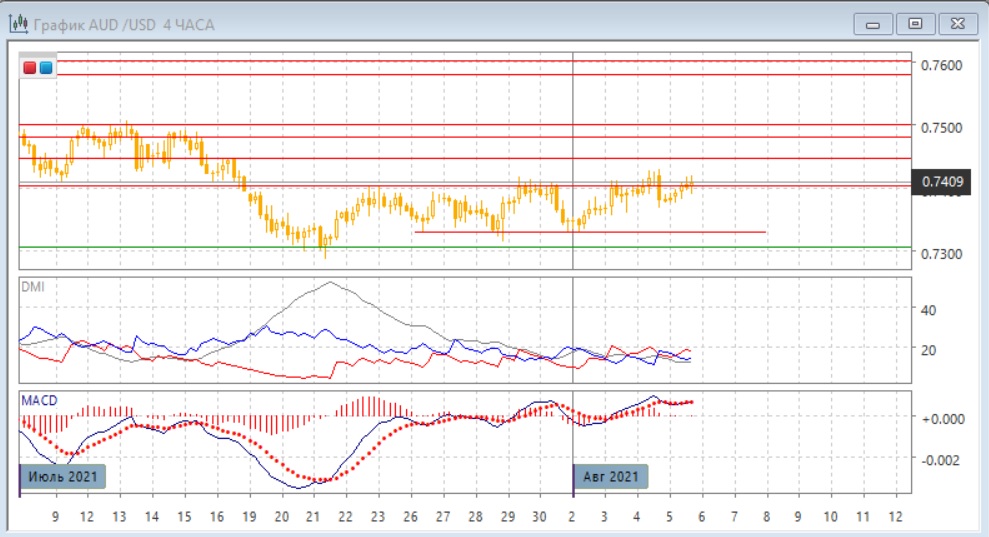Click date 12 at the time axis right end
989x537 pixels.
pos(894,516)
